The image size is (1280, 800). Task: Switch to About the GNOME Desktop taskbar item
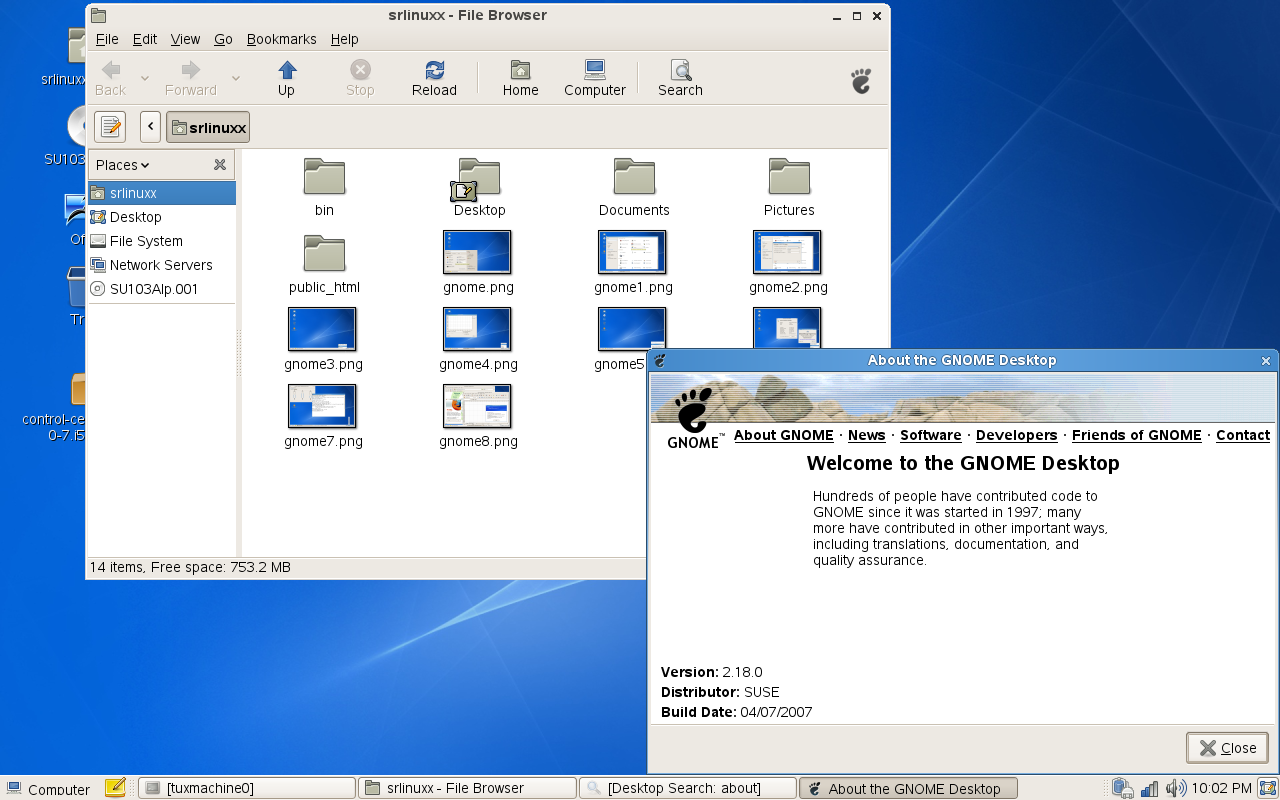click(908, 788)
